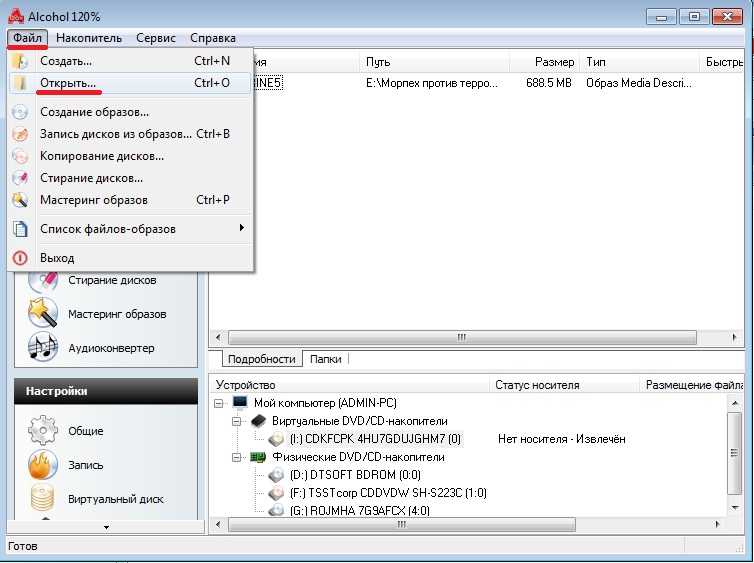
Task: Select the E:\Морпех против терро... path cell
Action: click(x=432, y=83)
